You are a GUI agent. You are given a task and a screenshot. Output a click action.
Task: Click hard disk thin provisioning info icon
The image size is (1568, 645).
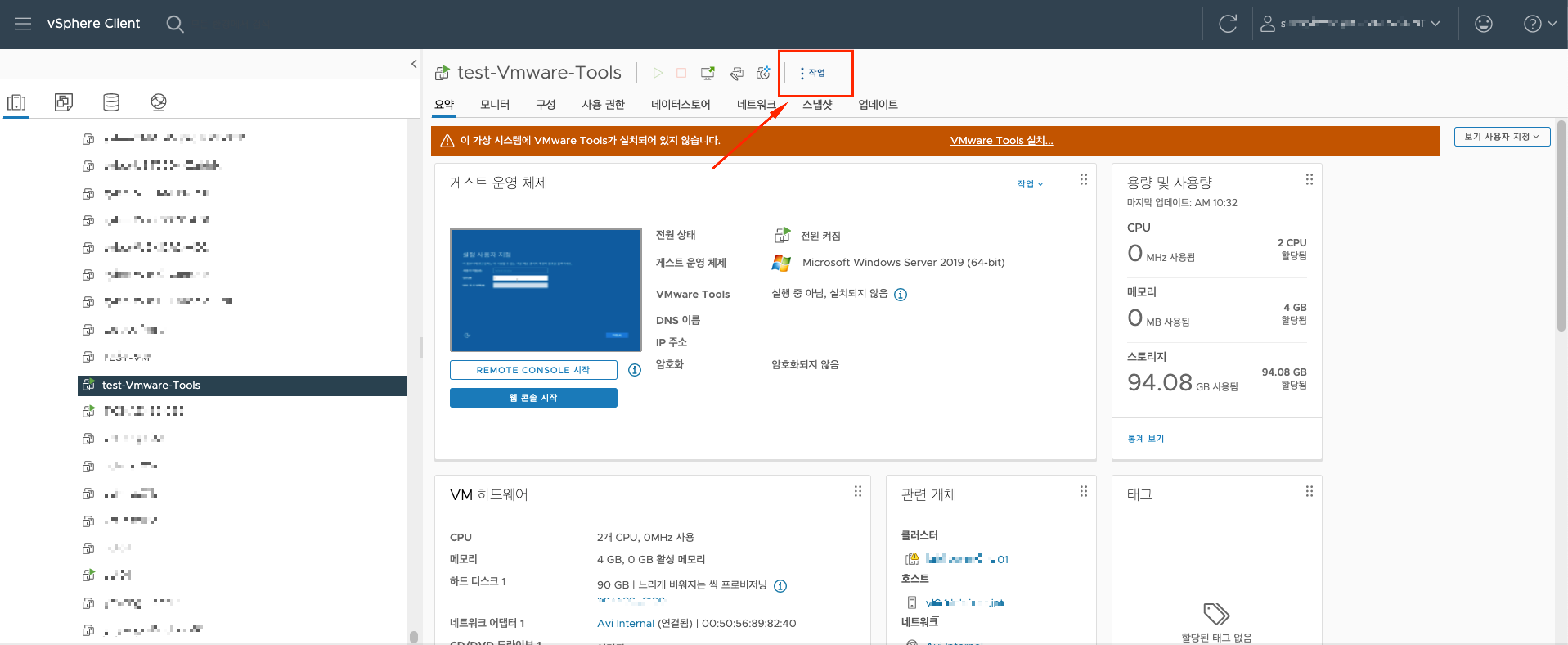coord(780,586)
